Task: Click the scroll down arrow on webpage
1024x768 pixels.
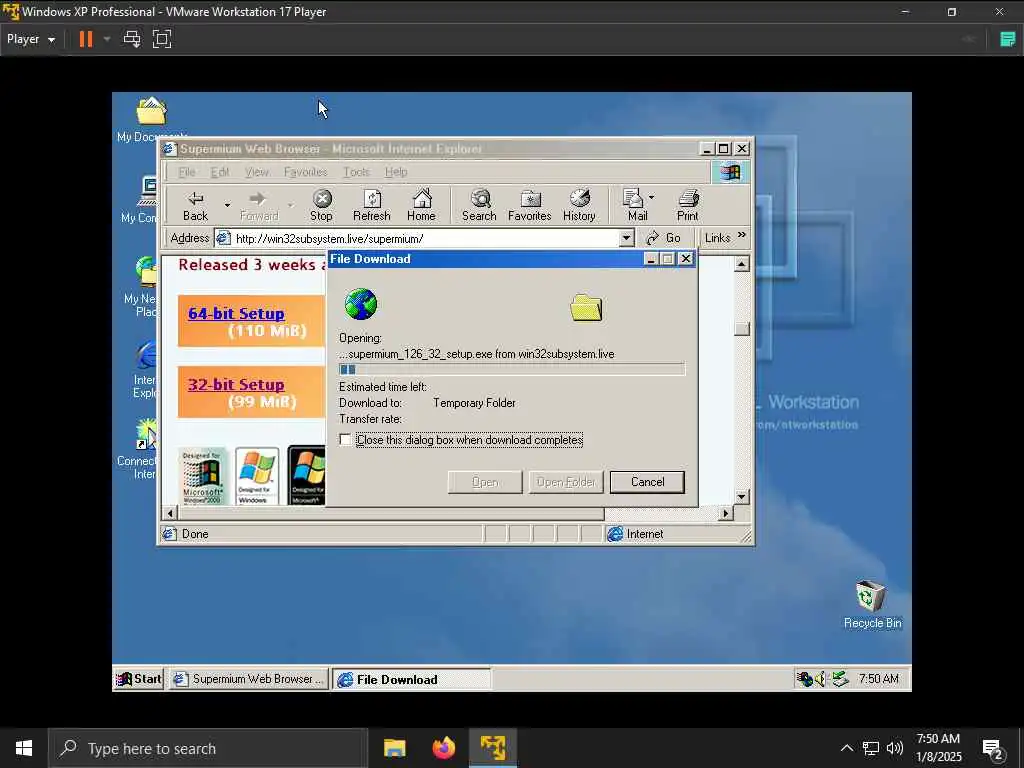Action: pyautogui.click(x=741, y=497)
